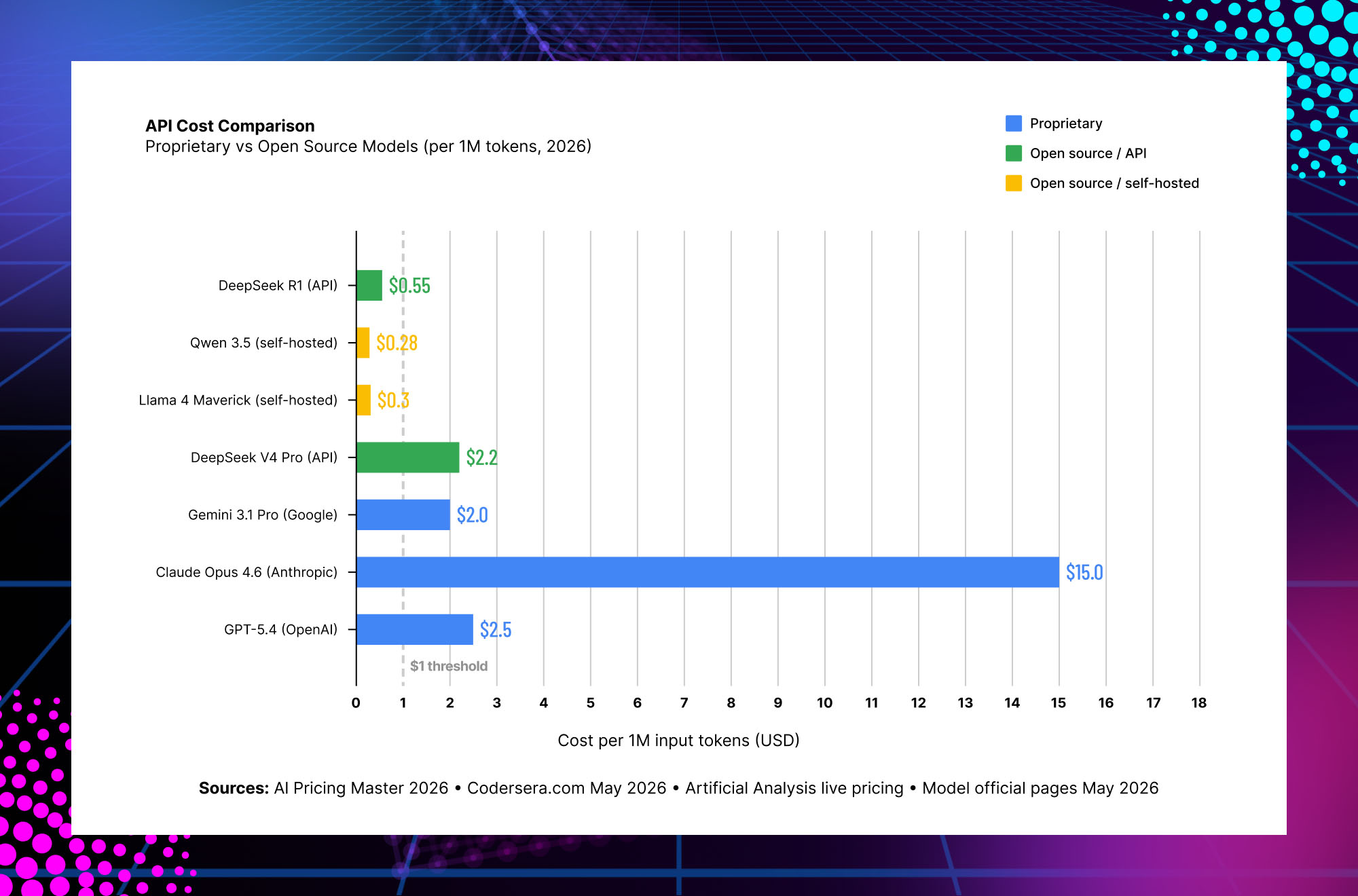The width and height of the screenshot is (1358, 896).
Task: Click the bold 'Sources:' label
Action: click(234, 788)
